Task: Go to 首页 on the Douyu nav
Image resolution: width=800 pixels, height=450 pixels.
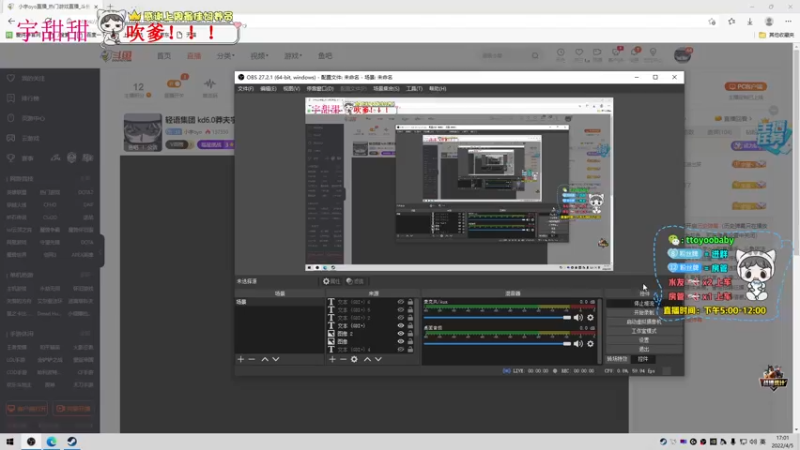Action: coord(164,56)
